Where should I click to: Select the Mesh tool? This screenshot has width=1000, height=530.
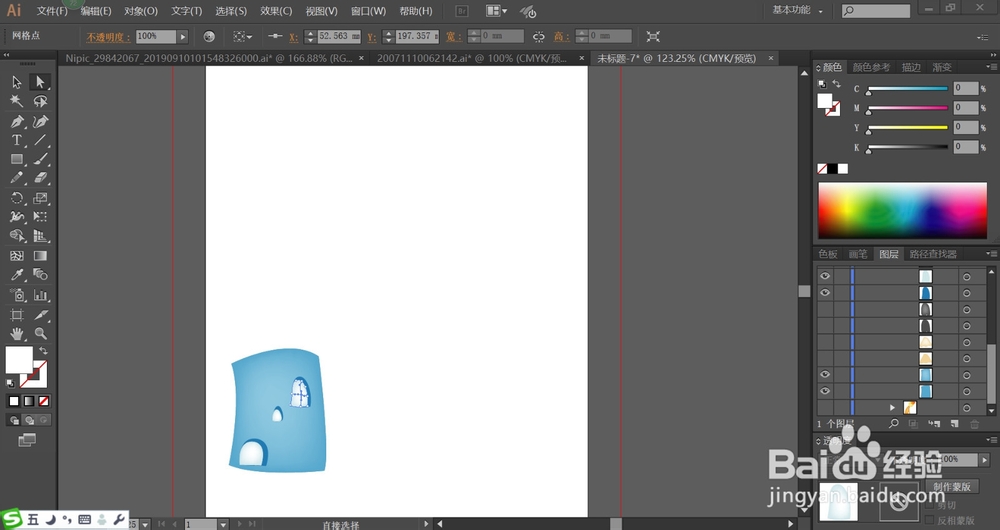click(x=17, y=256)
